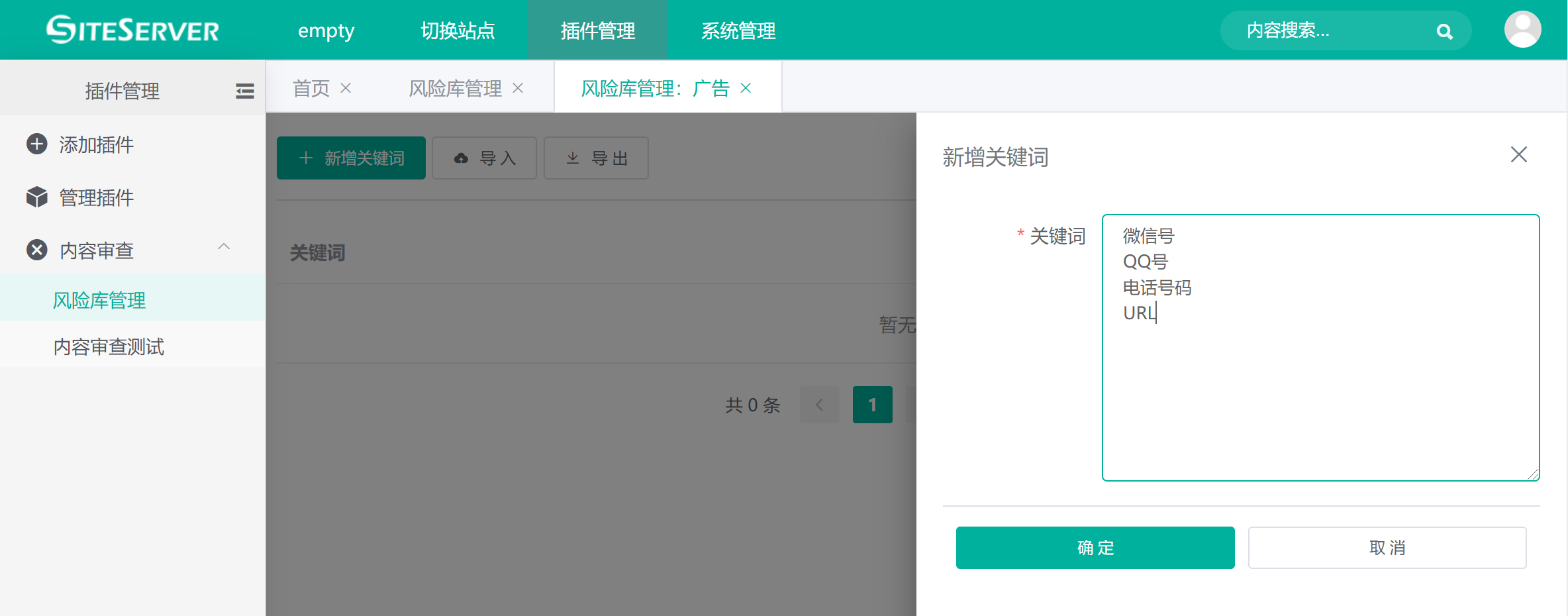The width and height of the screenshot is (1568, 616).
Task: Click the SiteServer logo
Action: click(x=132, y=30)
